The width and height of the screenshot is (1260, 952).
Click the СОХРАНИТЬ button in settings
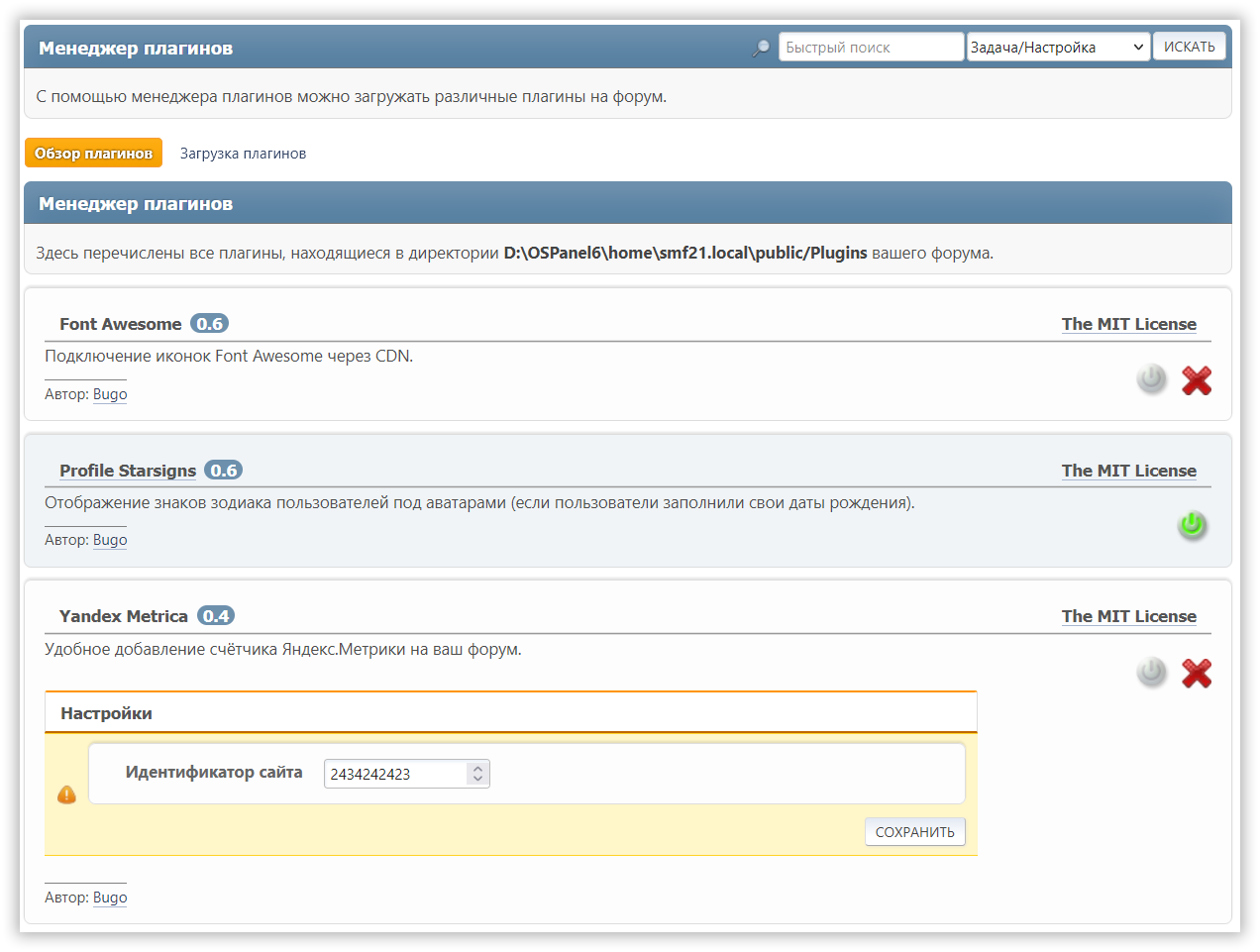pos(914,832)
